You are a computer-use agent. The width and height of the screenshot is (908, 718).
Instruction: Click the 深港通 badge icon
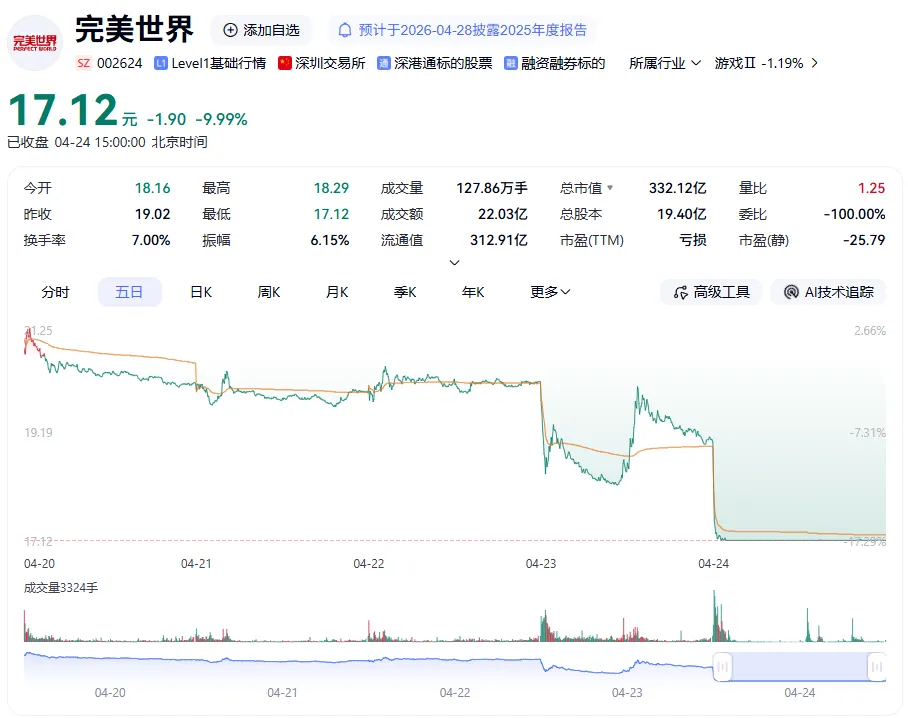(383, 63)
